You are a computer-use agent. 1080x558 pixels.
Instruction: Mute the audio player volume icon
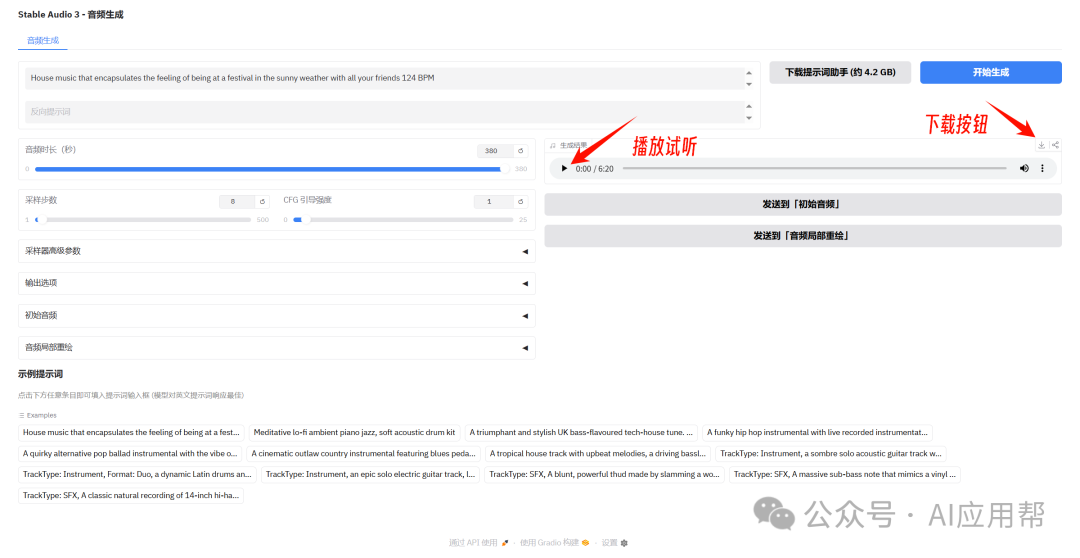1024,169
